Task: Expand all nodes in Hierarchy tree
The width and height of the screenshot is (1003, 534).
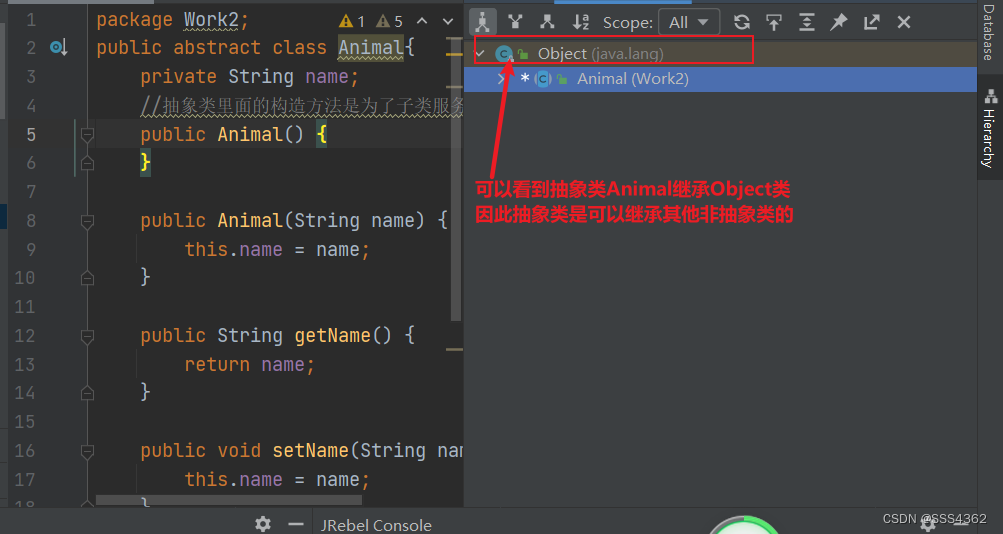Action: pos(807,22)
